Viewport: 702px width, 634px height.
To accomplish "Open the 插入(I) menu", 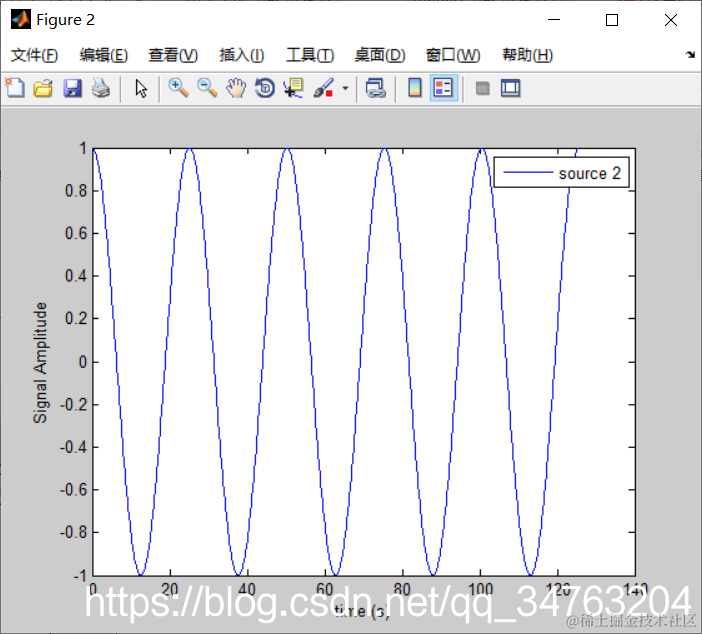I will tap(241, 55).
